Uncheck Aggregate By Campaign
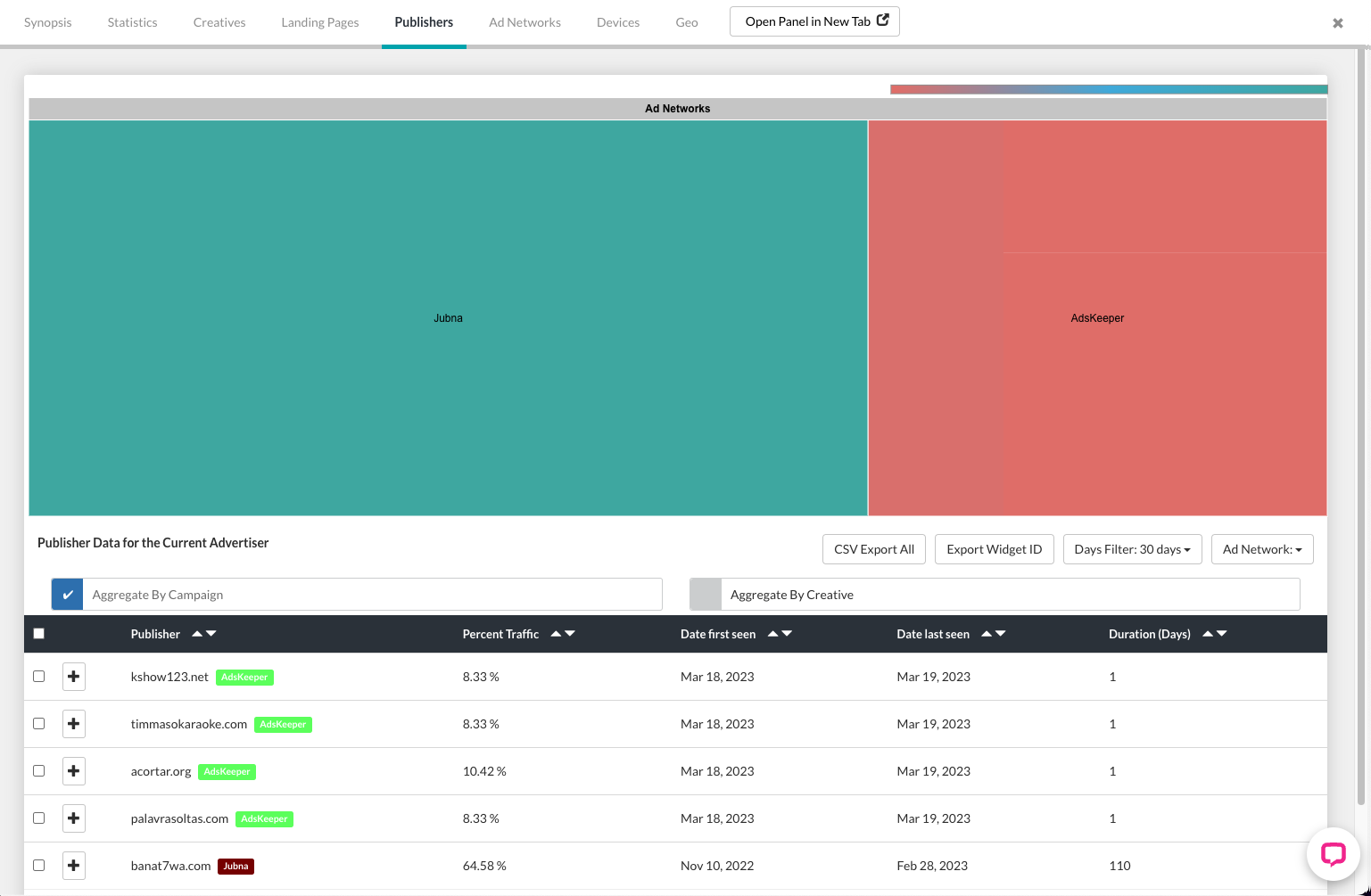1371x896 pixels. click(x=67, y=594)
